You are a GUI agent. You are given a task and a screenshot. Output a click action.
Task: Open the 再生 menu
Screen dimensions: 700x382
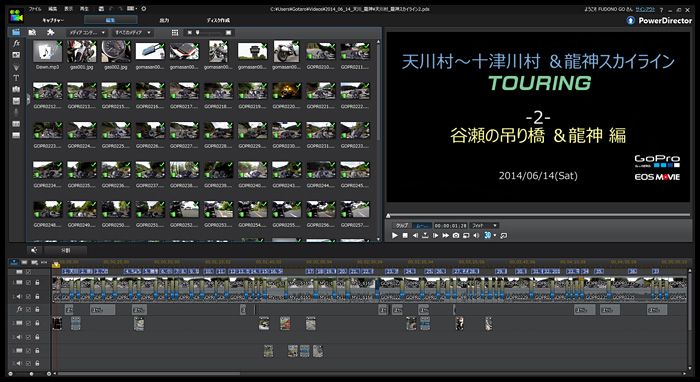[84, 9]
